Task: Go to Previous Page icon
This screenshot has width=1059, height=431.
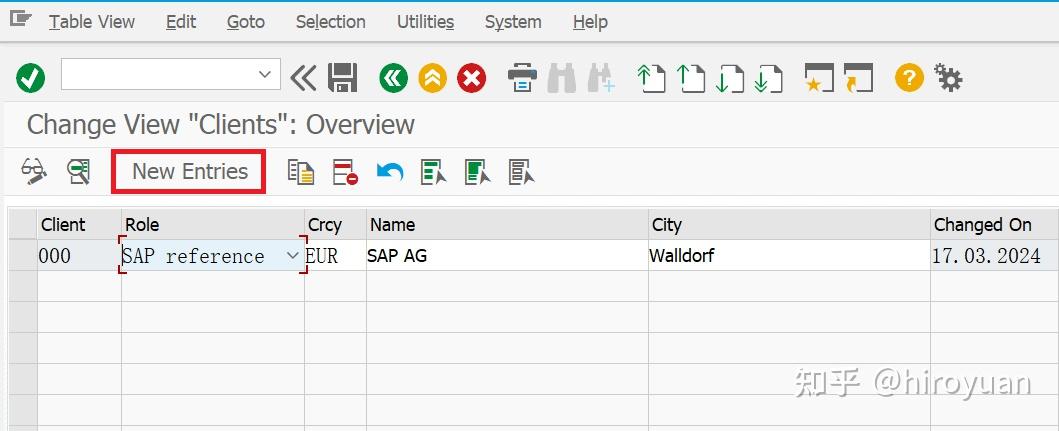Action: point(691,78)
